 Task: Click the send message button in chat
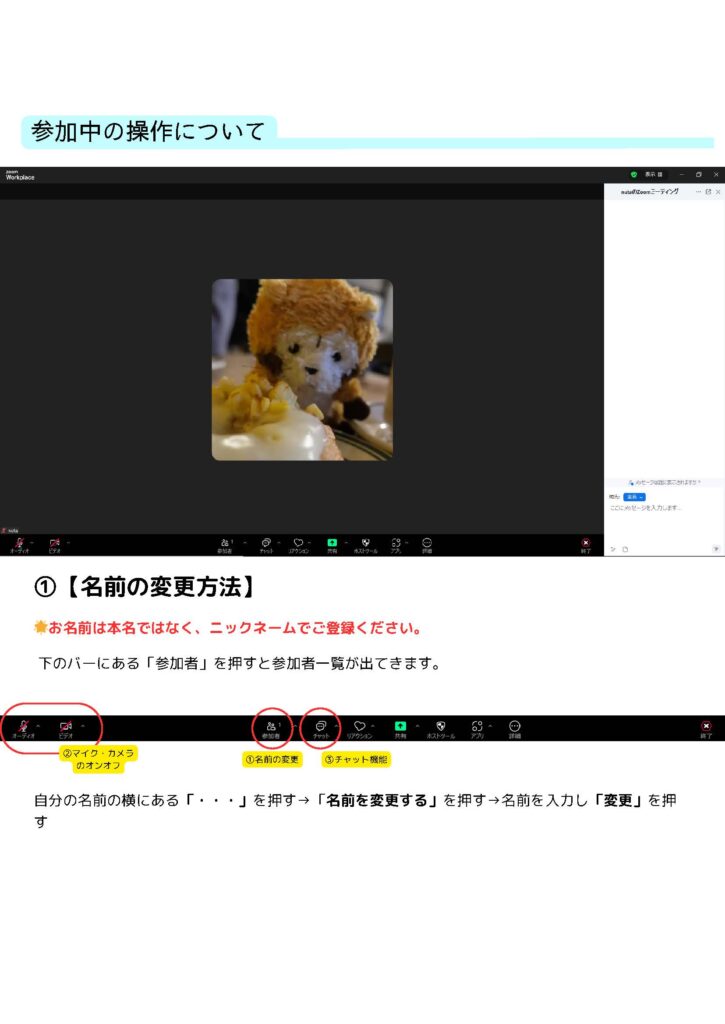715,548
